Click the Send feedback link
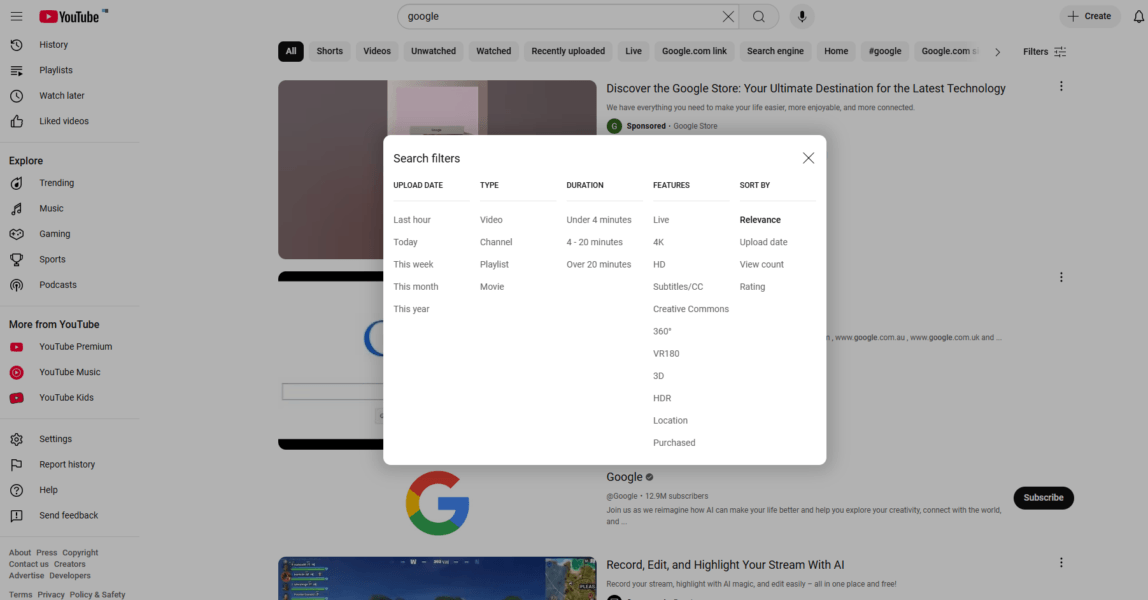Screen dimensions: 1148x600 tap(68, 515)
